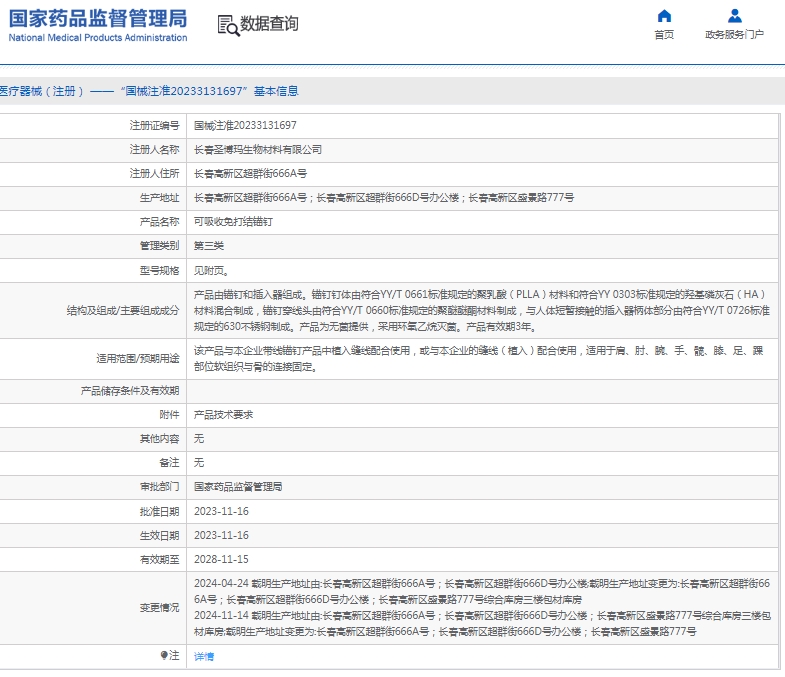
Task: Click the 结构及组成 description text
Action: coord(482,310)
